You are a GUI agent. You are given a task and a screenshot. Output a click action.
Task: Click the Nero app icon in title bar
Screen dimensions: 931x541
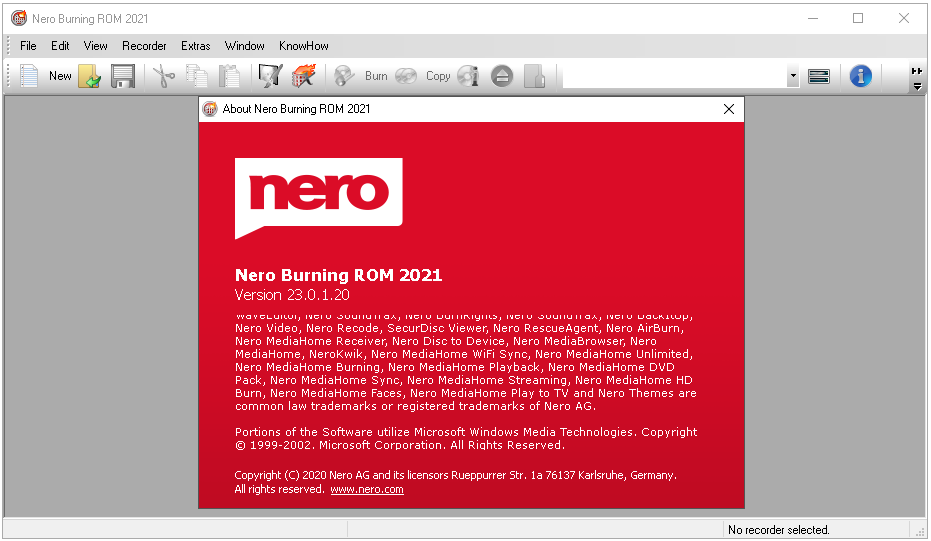19,18
